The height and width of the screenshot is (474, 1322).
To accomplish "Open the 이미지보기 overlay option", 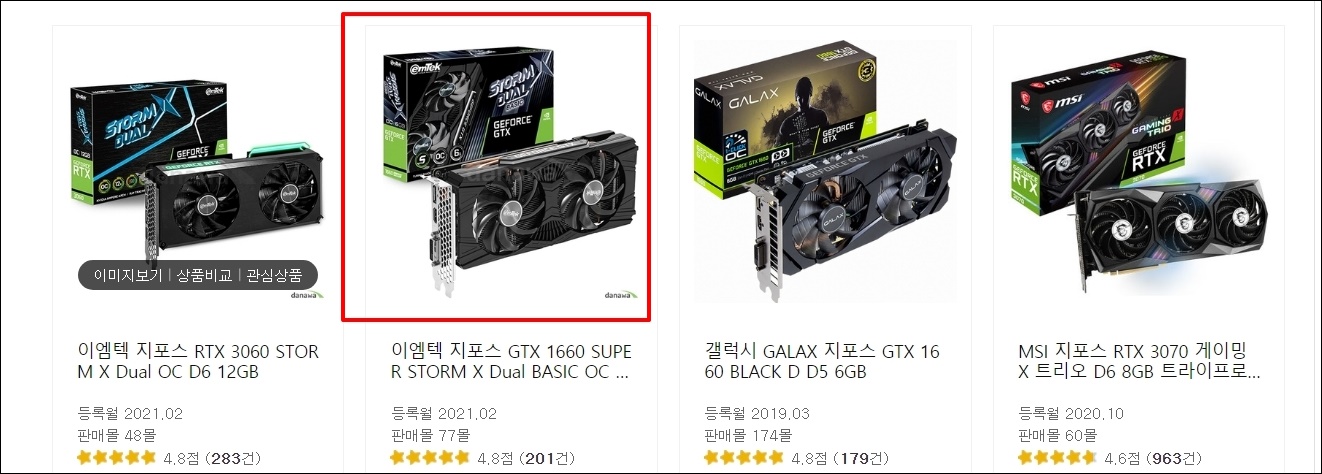I will [x=128, y=275].
